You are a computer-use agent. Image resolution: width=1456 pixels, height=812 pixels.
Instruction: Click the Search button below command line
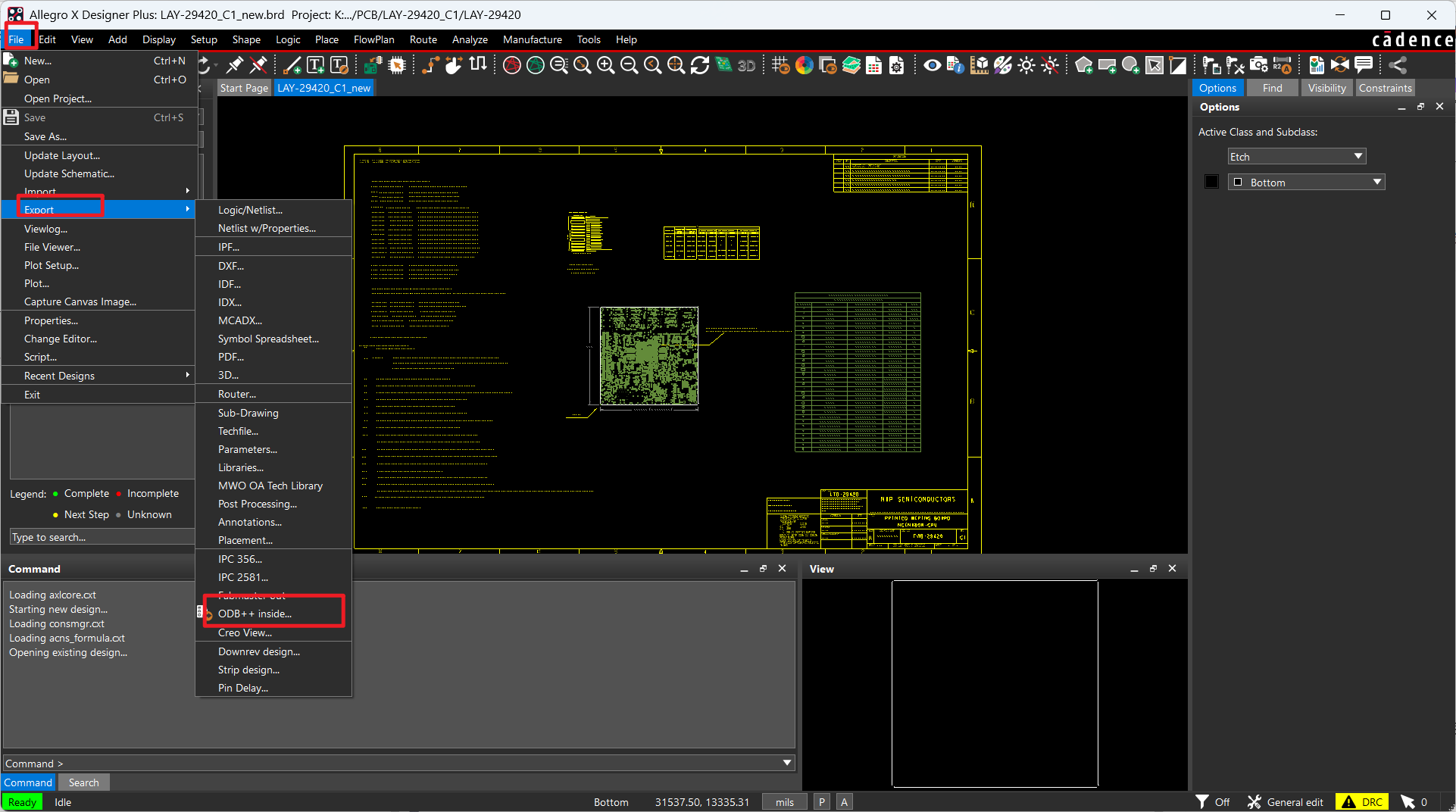[83, 782]
